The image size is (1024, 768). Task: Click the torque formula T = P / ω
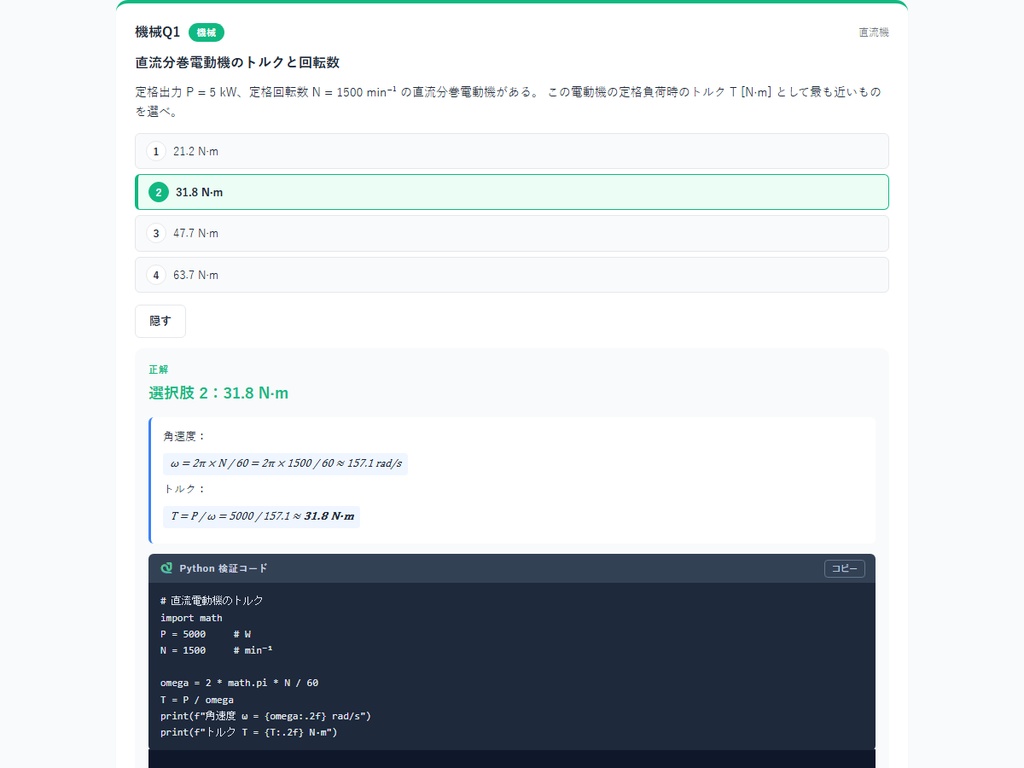click(x=261, y=517)
